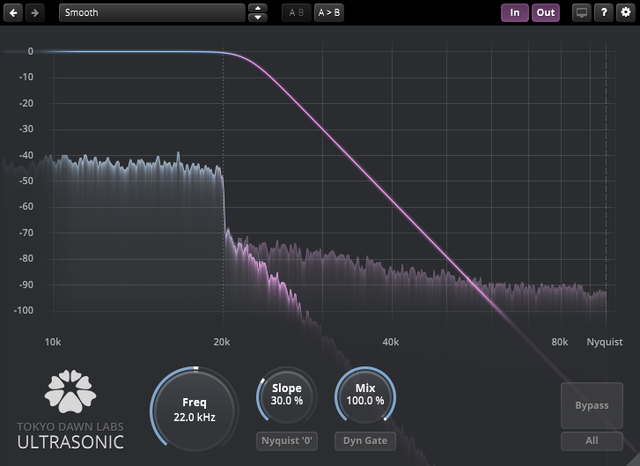640x466 pixels.
Task: Open the Smooth preset selector
Action: pyautogui.click(x=152, y=13)
